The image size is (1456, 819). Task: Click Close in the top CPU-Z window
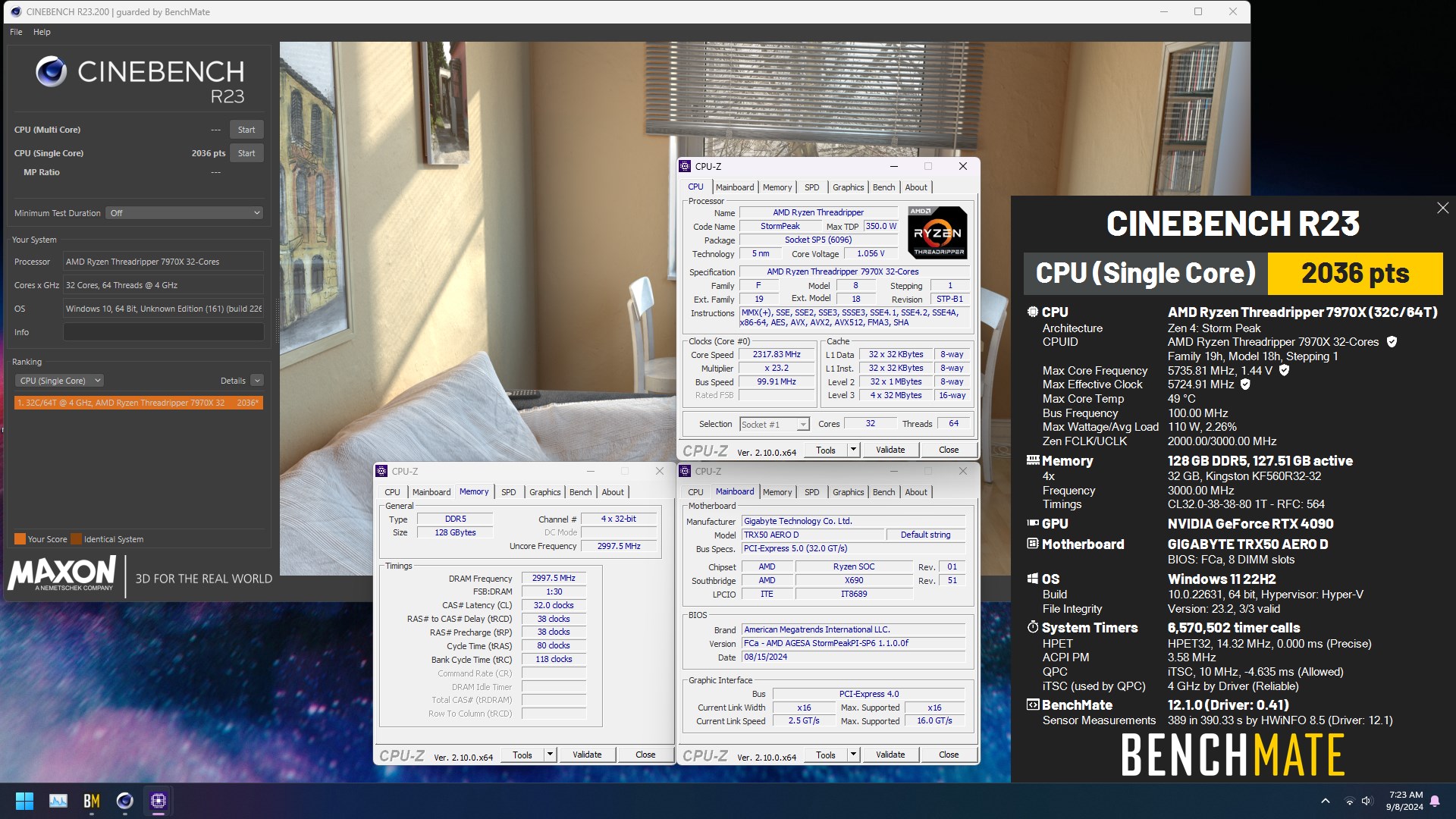tap(949, 450)
